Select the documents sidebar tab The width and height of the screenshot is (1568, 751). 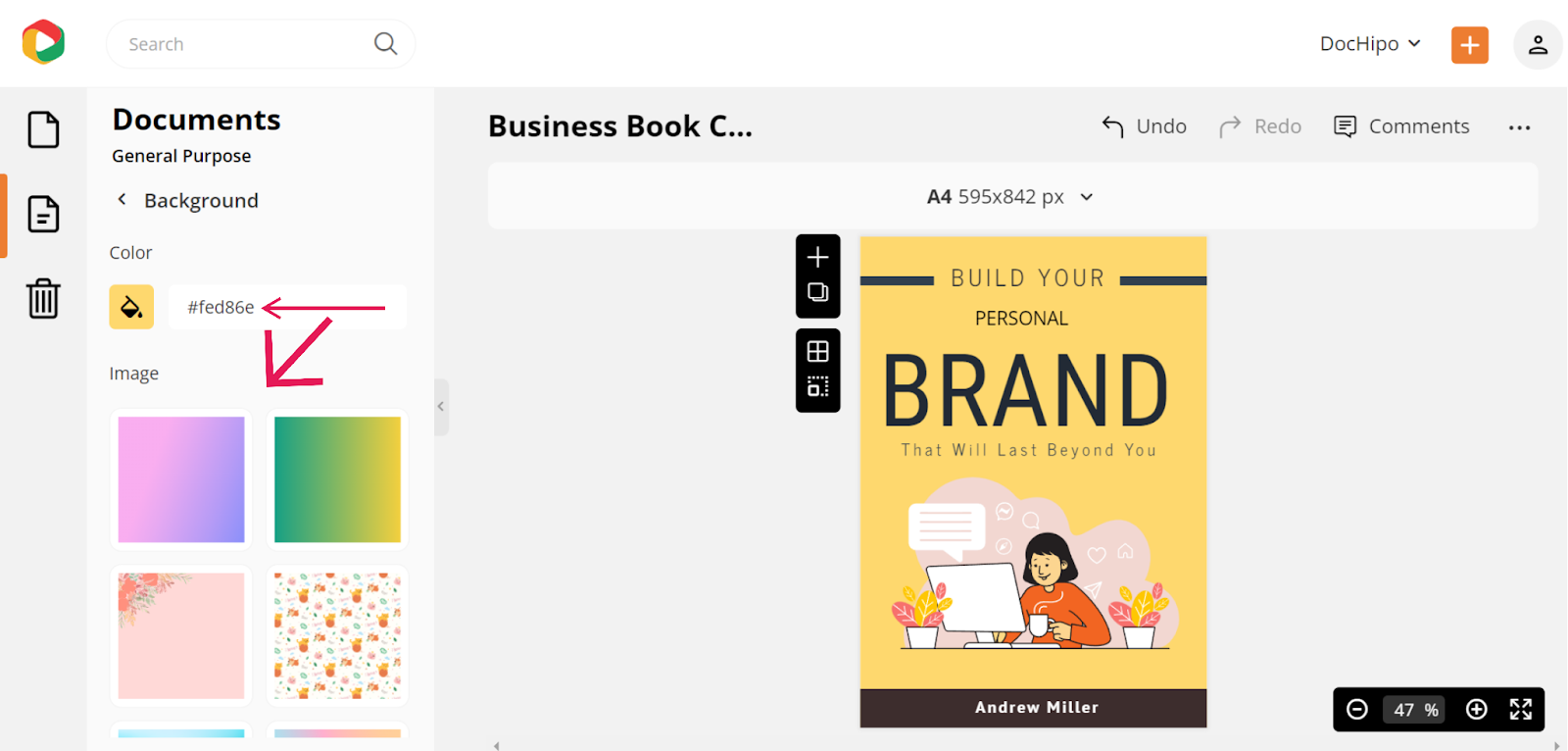click(43, 214)
